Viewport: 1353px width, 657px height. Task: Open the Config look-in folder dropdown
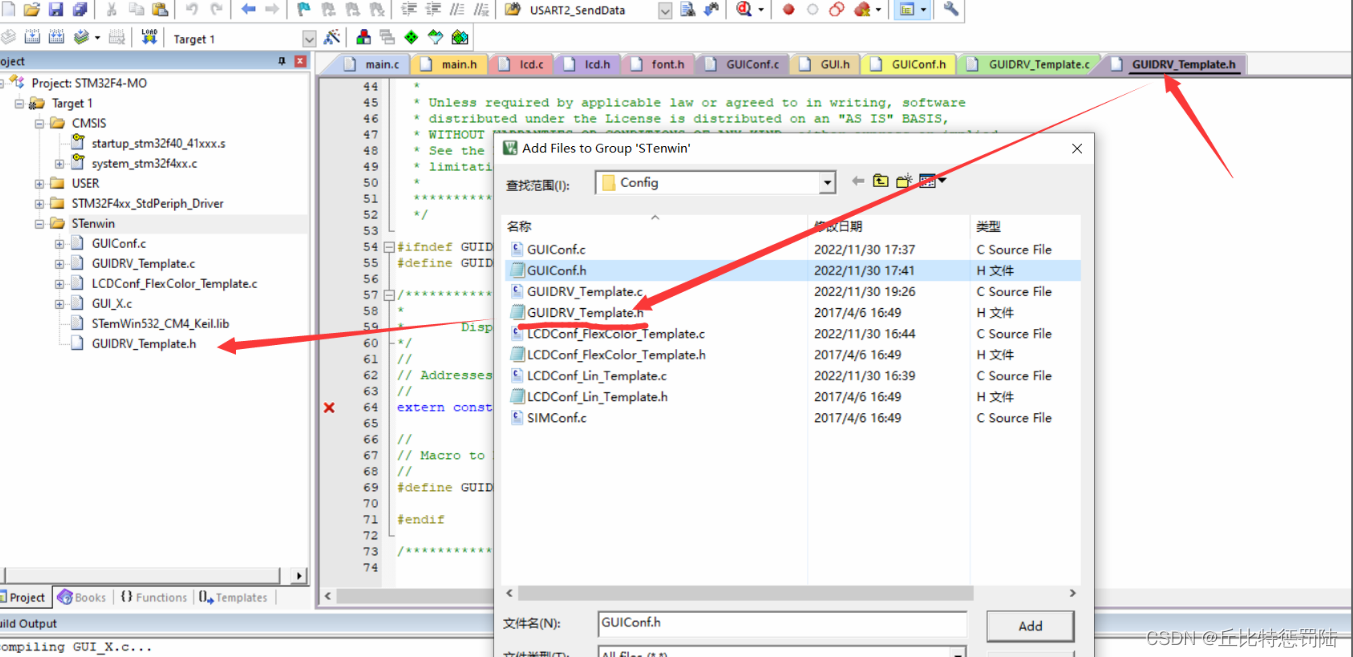[826, 183]
